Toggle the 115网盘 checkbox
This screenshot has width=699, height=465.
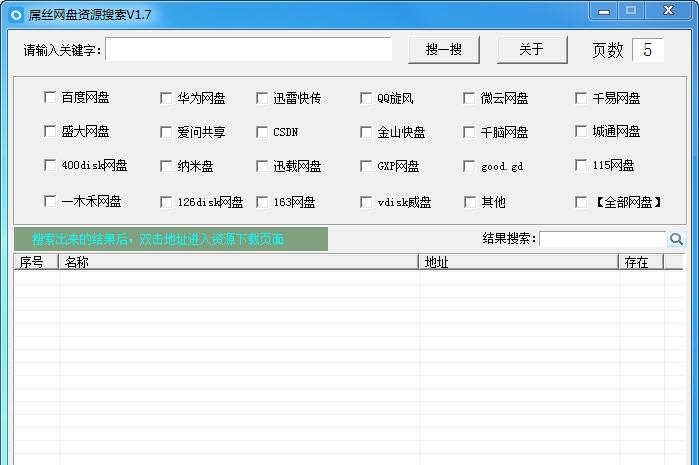(581, 165)
